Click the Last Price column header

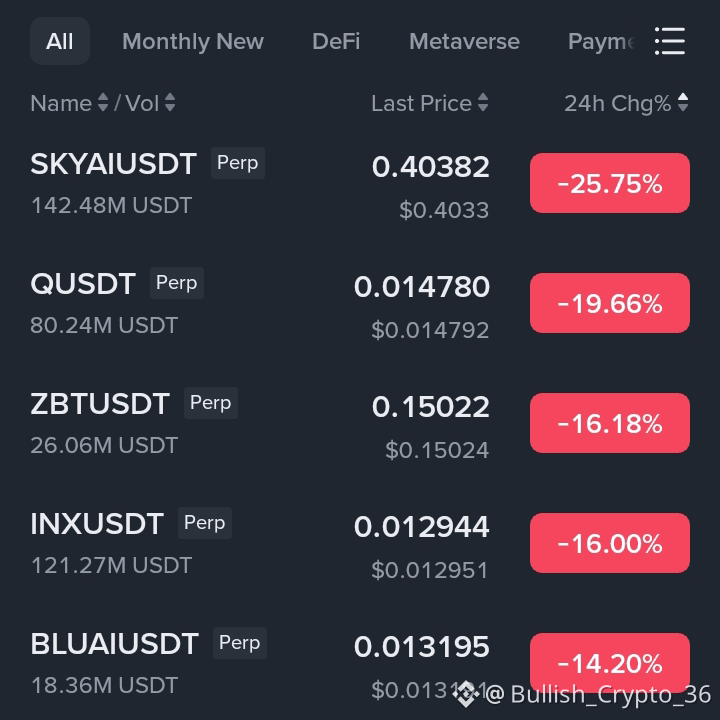[x=430, y=103]
